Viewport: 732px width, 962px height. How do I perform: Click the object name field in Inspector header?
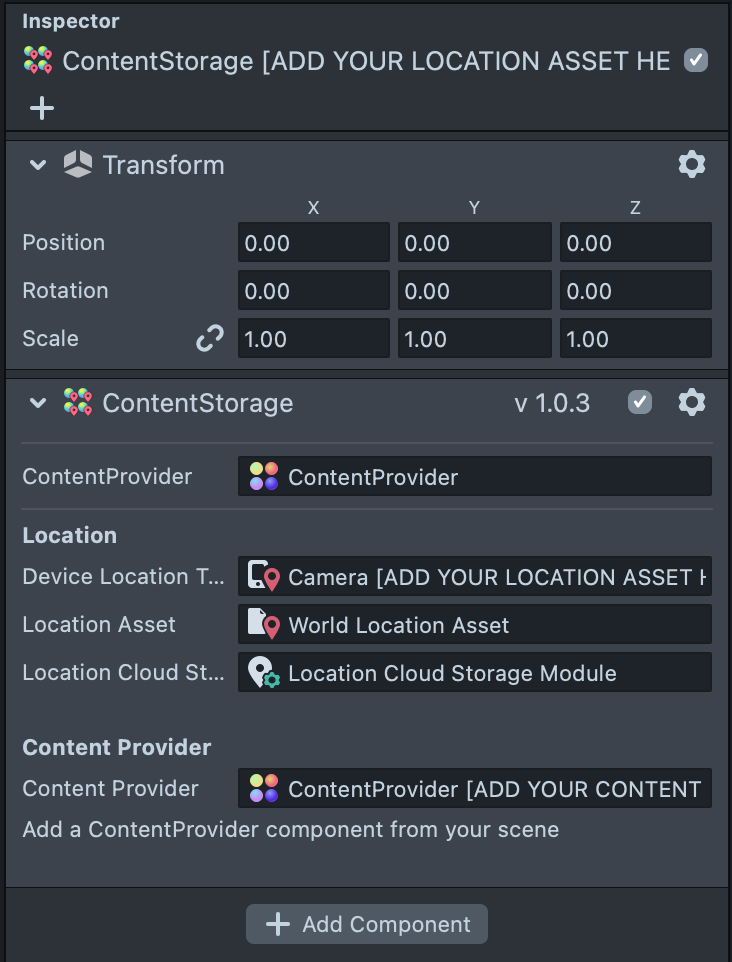(x=366, y=61)
